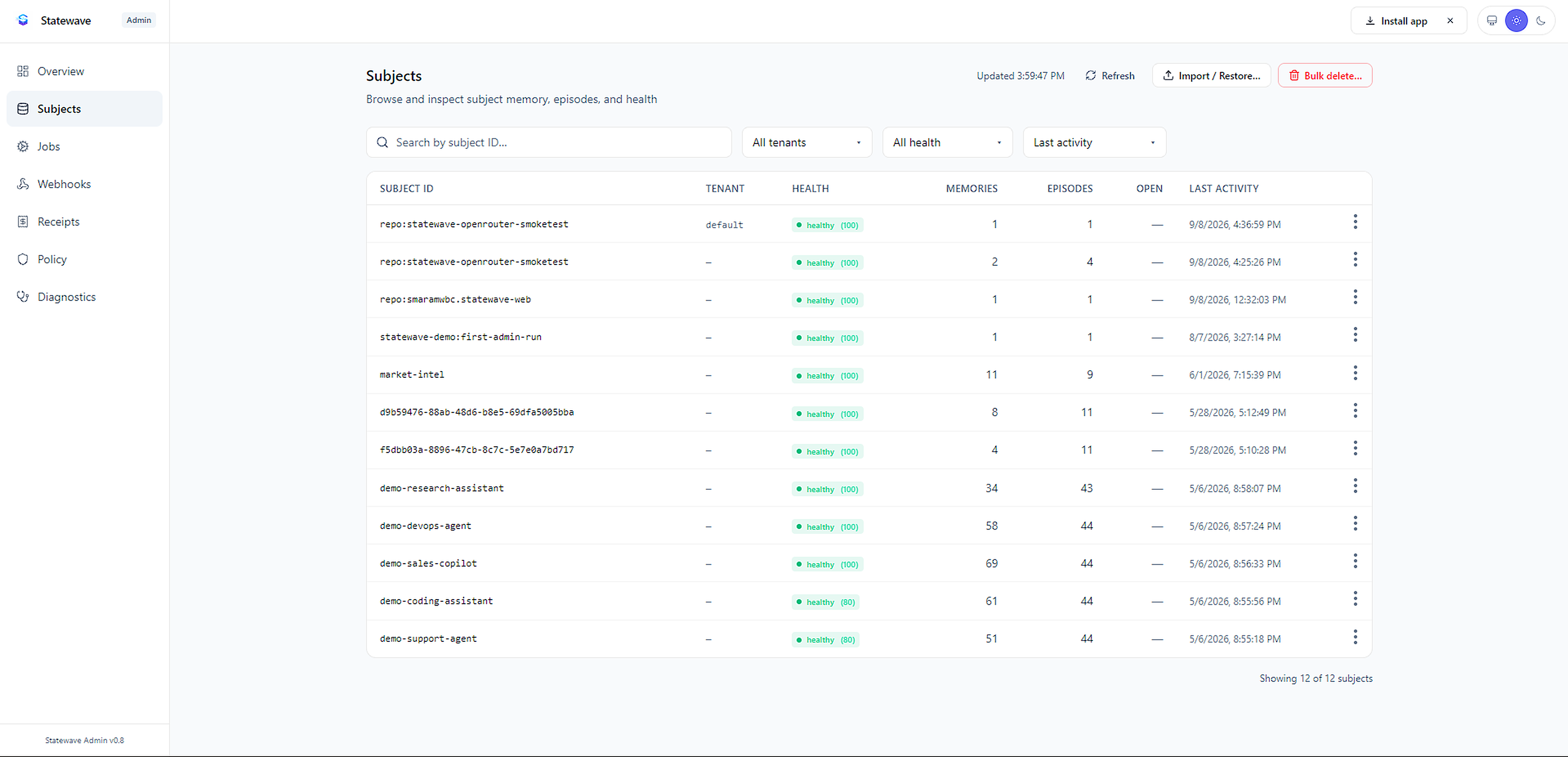1568x757 pixels.
Task: Select Subjects in the sidebar
Action: [x=85, y=109]
